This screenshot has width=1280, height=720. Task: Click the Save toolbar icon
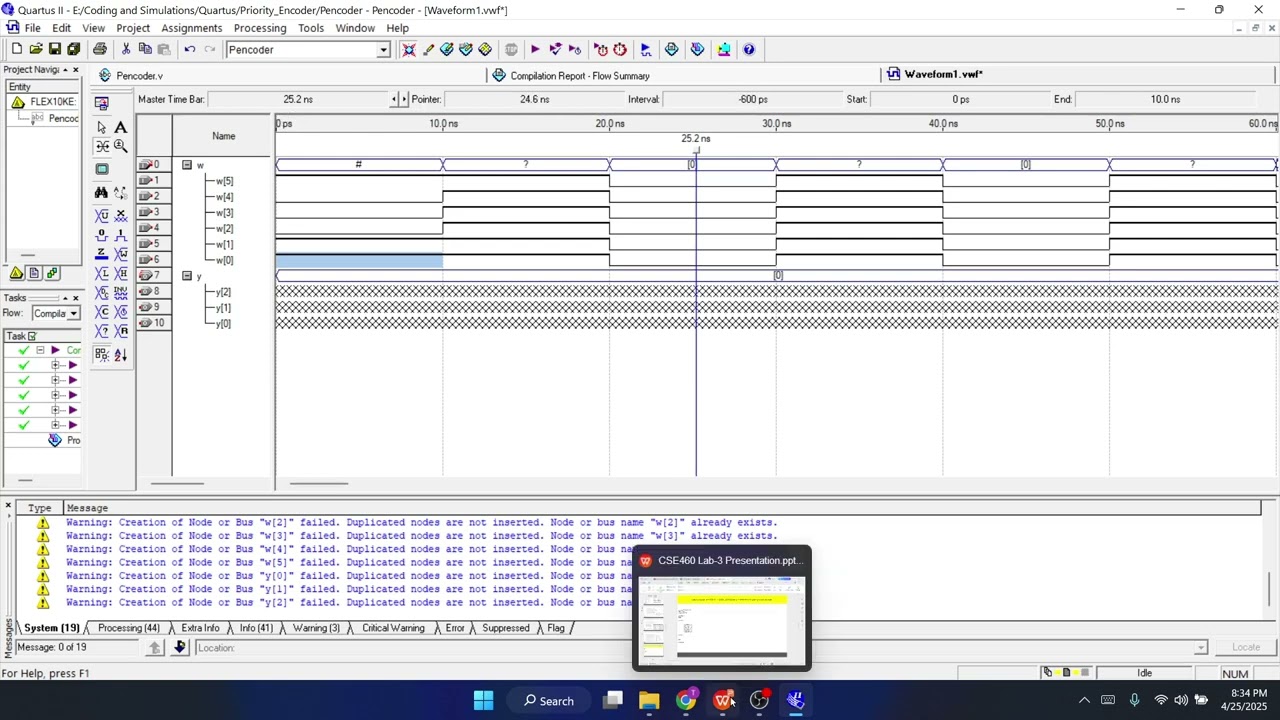tap(55, 49)
